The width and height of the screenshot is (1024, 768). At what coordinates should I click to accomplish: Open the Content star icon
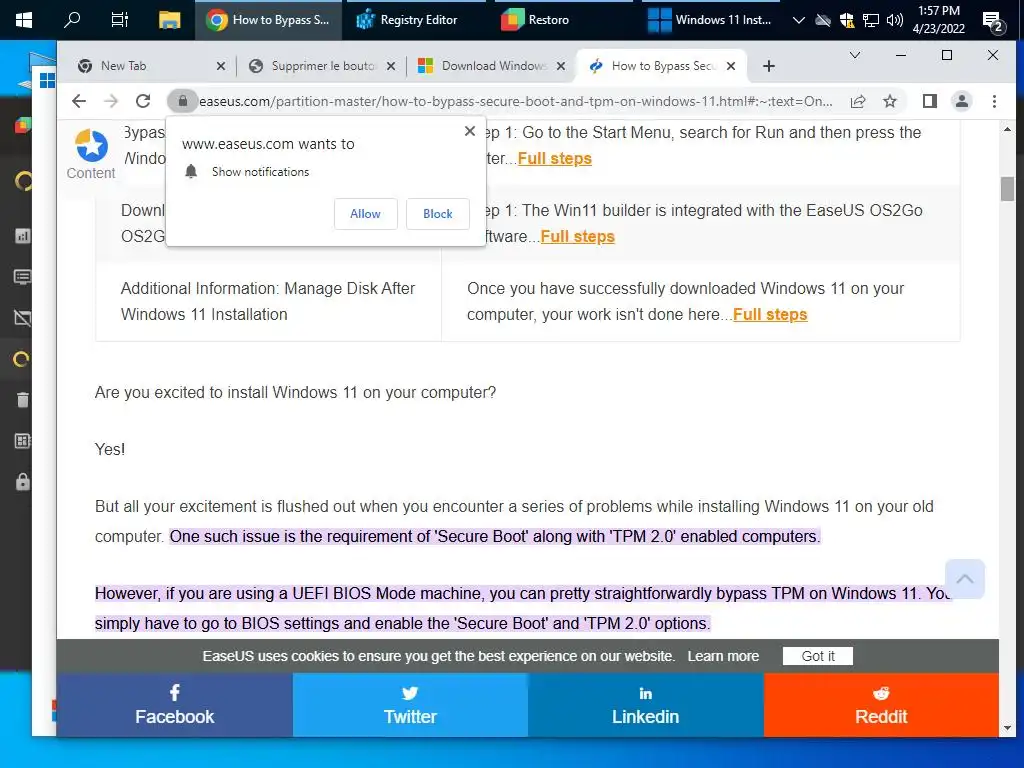tap(91, 145)
